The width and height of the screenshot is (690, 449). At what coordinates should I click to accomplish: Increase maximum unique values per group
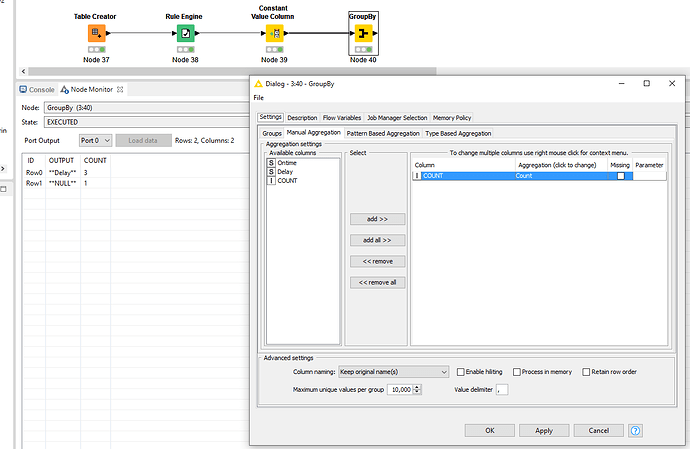(x=417, y=387)
